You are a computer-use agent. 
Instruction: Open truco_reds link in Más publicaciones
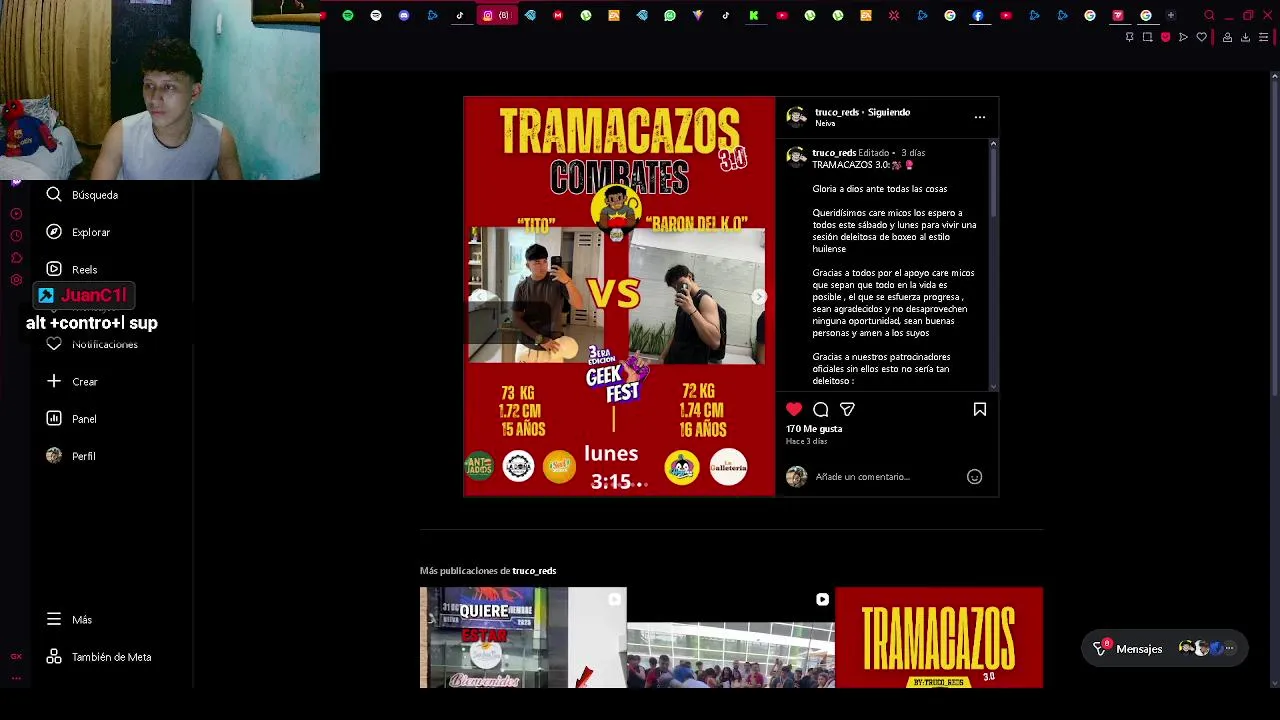click(534, 571)
